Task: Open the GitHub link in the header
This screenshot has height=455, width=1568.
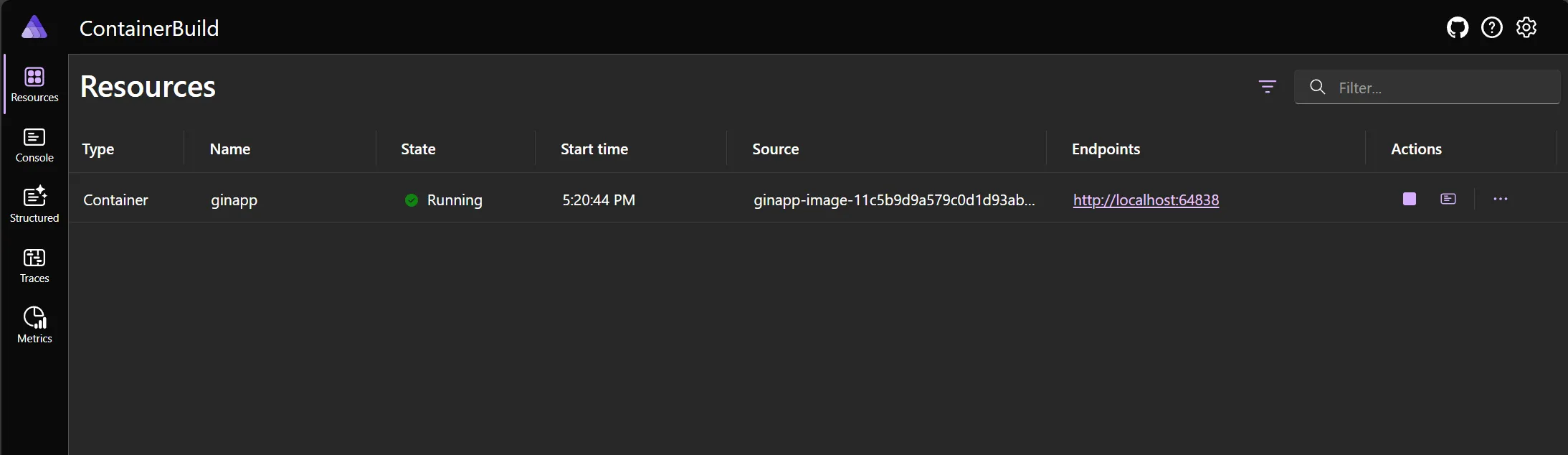Action: pyautogui.click(x=1457, y=27)
